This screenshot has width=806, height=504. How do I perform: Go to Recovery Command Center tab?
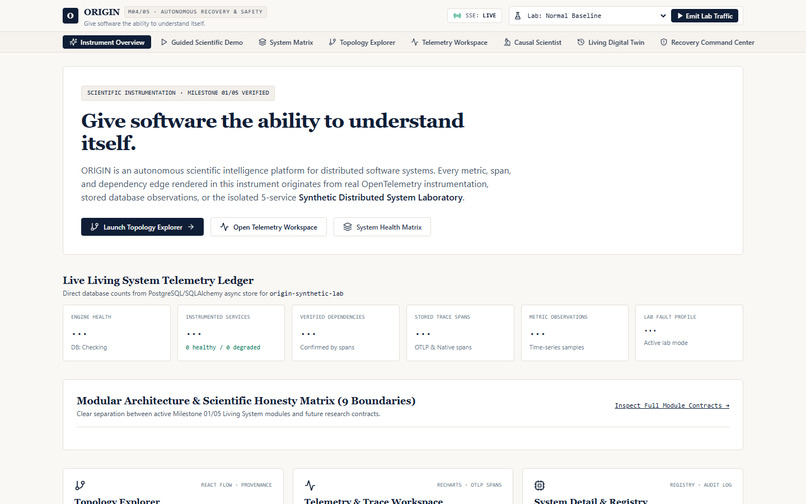707,42
